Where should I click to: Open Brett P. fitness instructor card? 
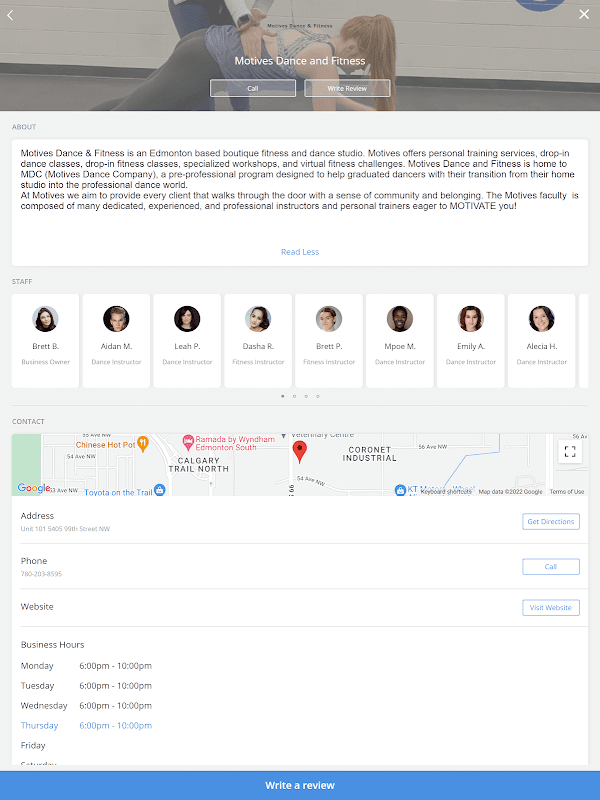(329, 341)
